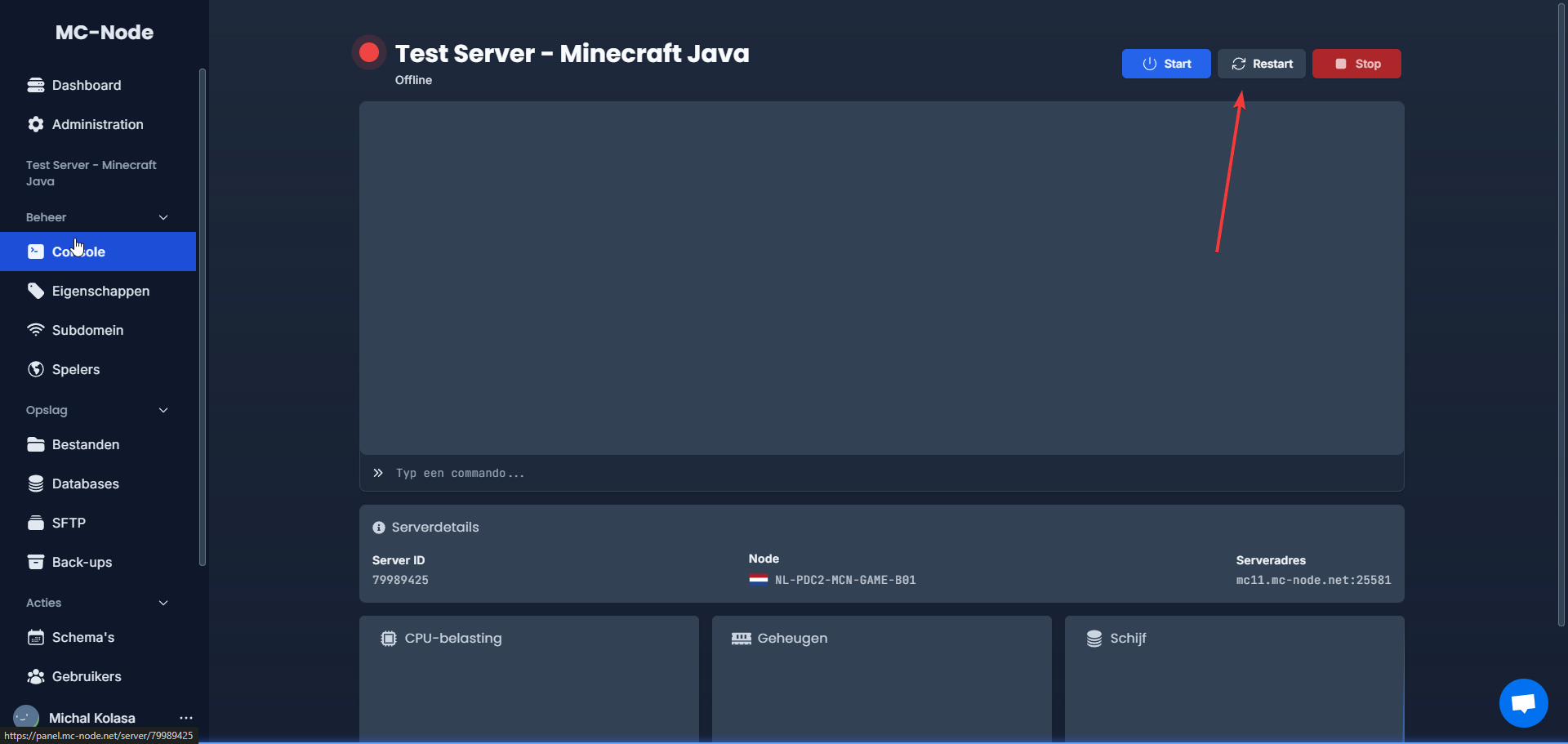Click the Eigenschappen tag icon
Viewport: 1568px width, 744px height.
point(35,291)
